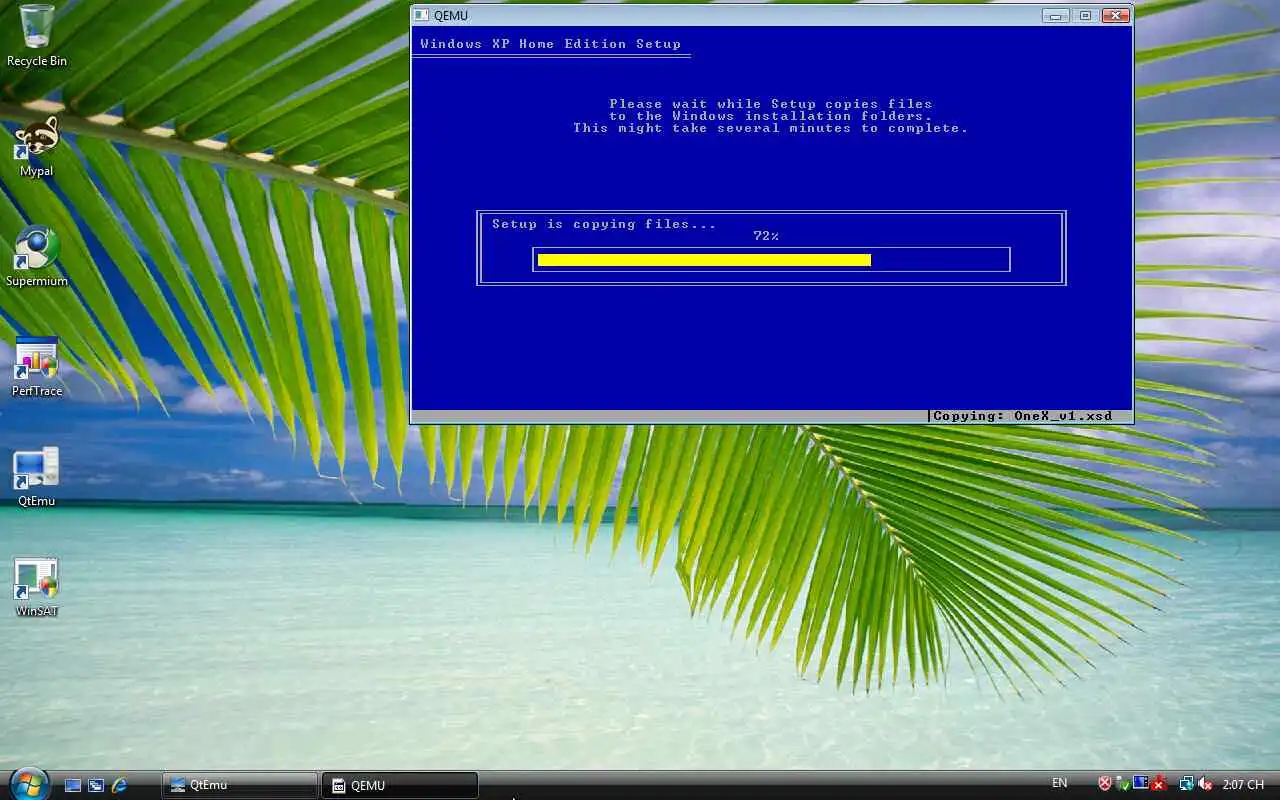Switch to QtEmu taskbar button

[x=240, y=785]
